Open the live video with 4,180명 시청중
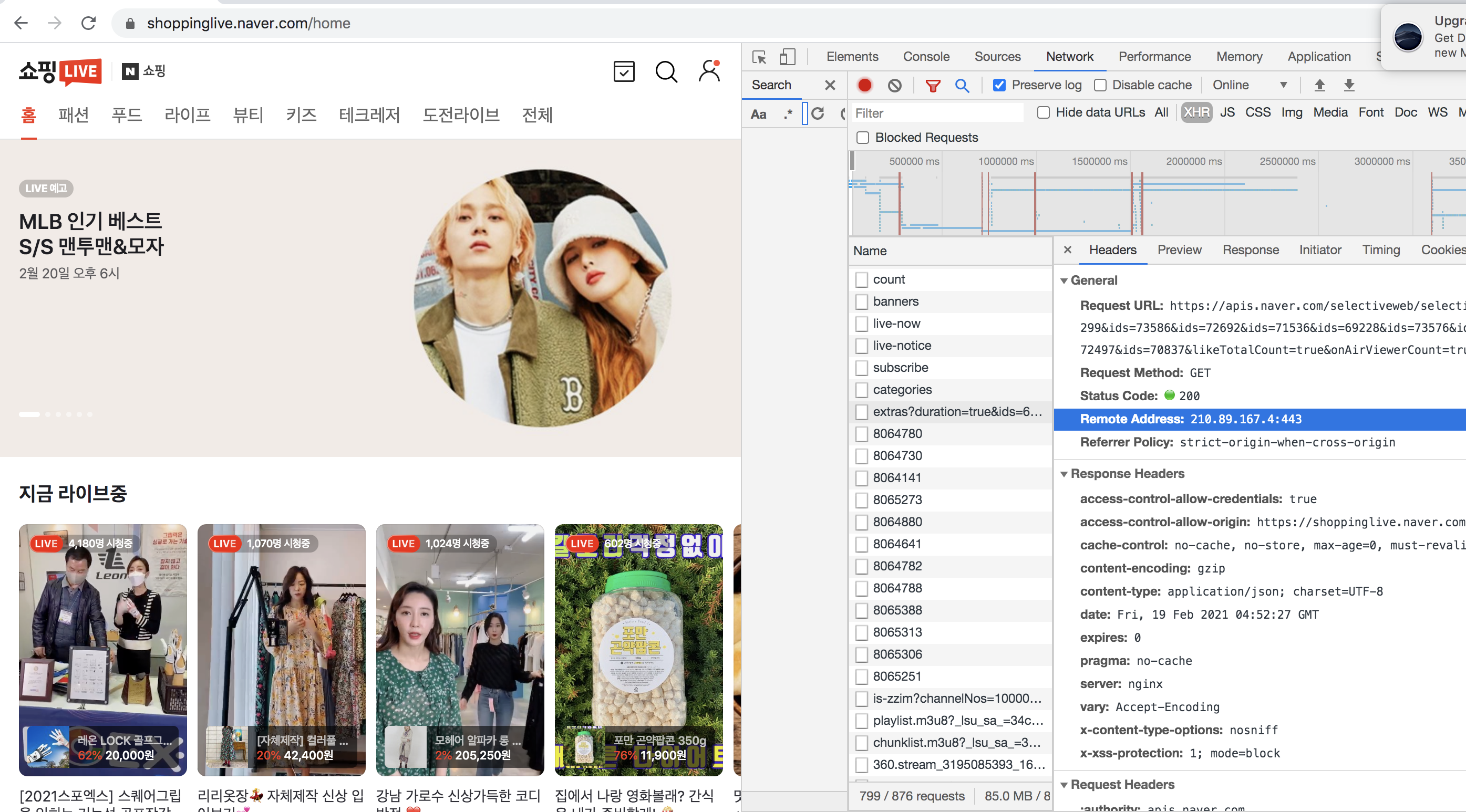Image resolution: width=1466 pixels, height=812 pixels. (x=103, y=650)
